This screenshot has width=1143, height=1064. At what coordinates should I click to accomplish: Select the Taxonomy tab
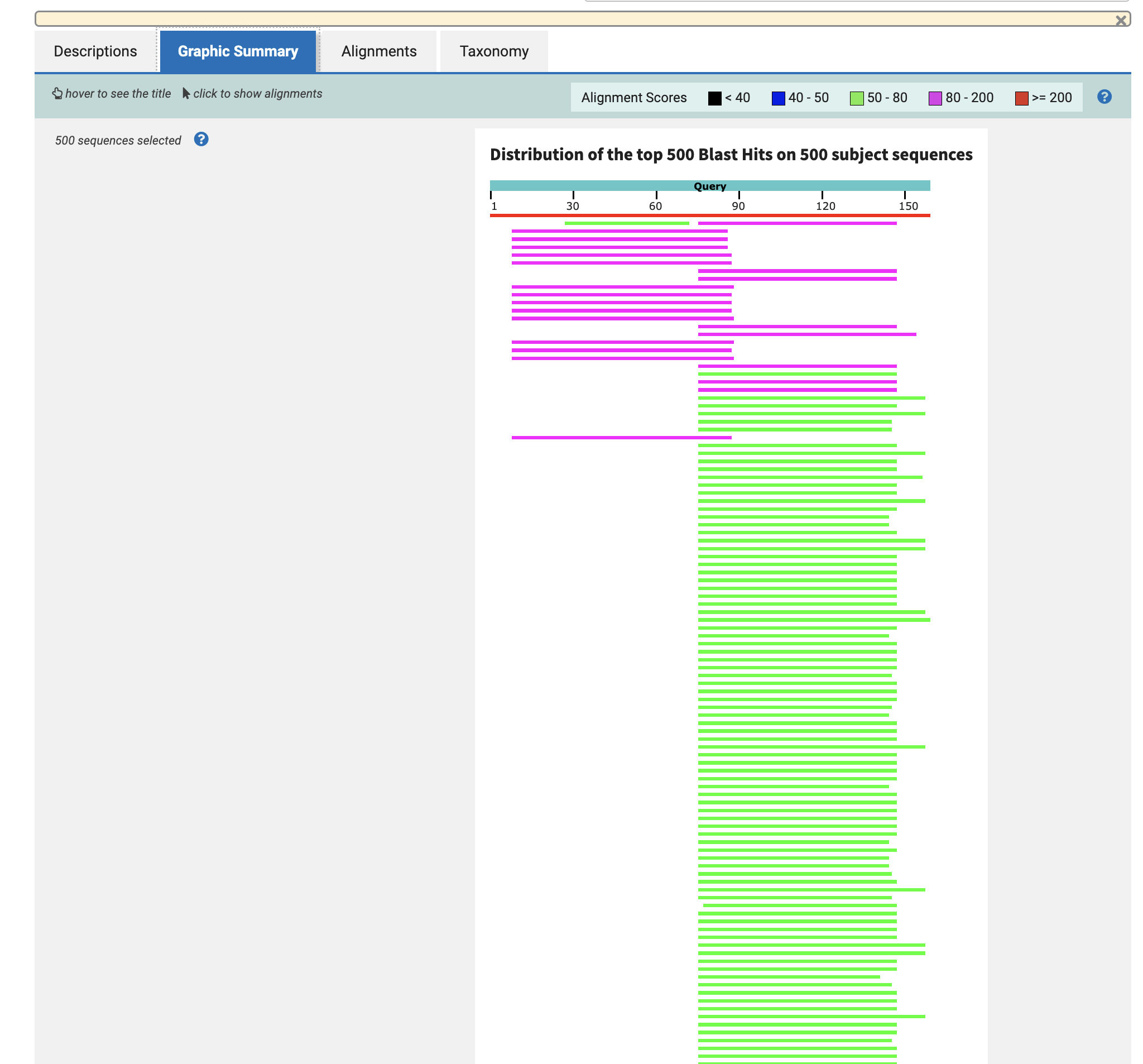(x=493, y=51)
